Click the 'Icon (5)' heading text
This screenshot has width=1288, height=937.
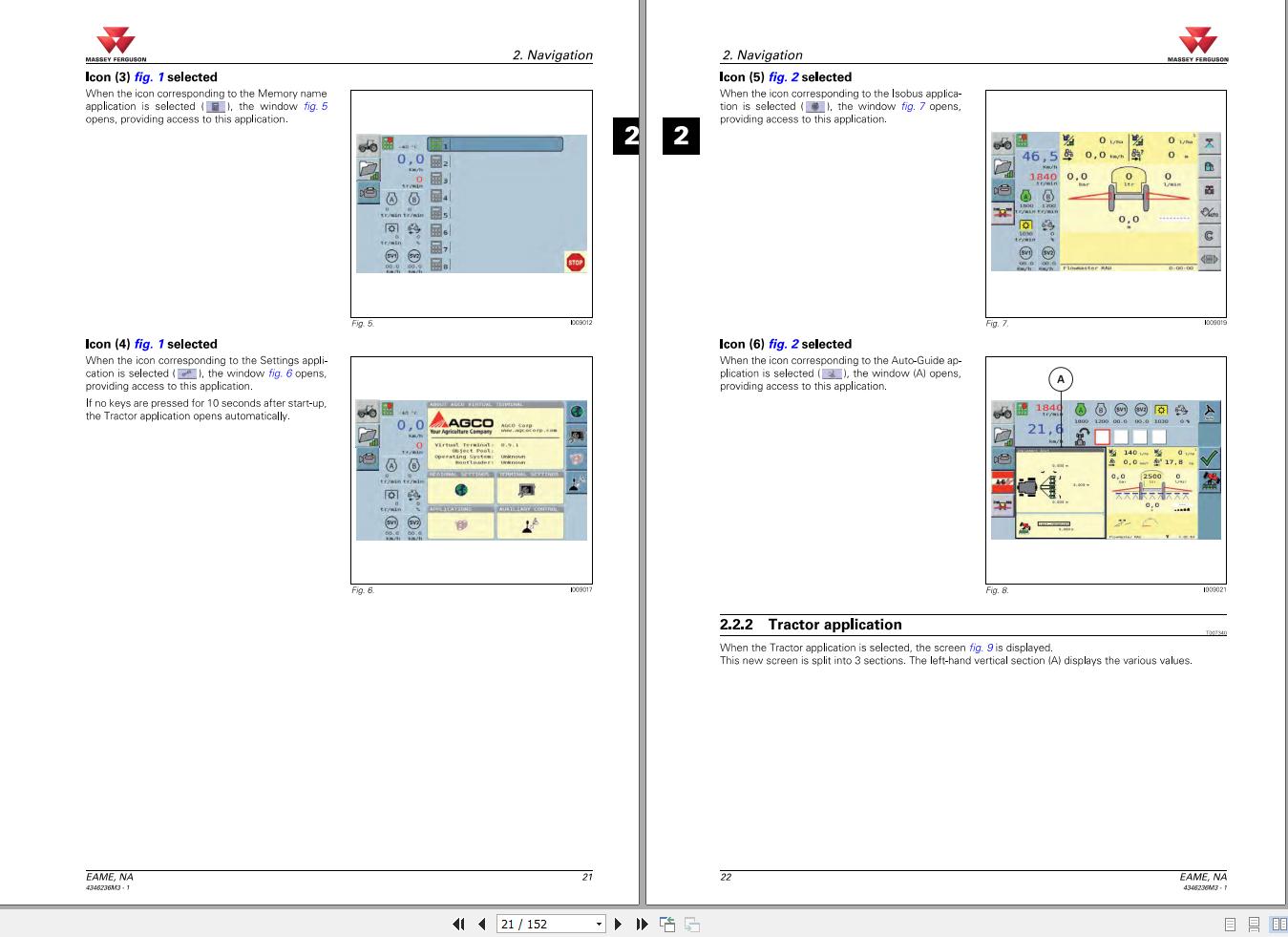(x=742, y=77)
